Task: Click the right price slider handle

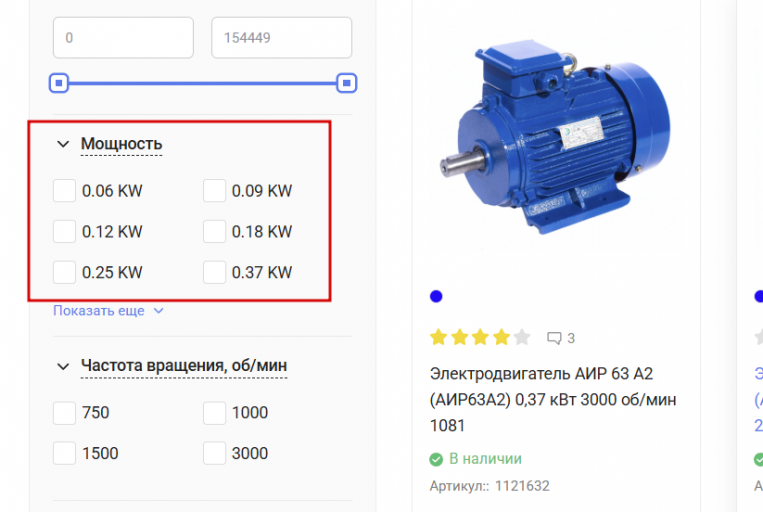Action: click(346, 83)
